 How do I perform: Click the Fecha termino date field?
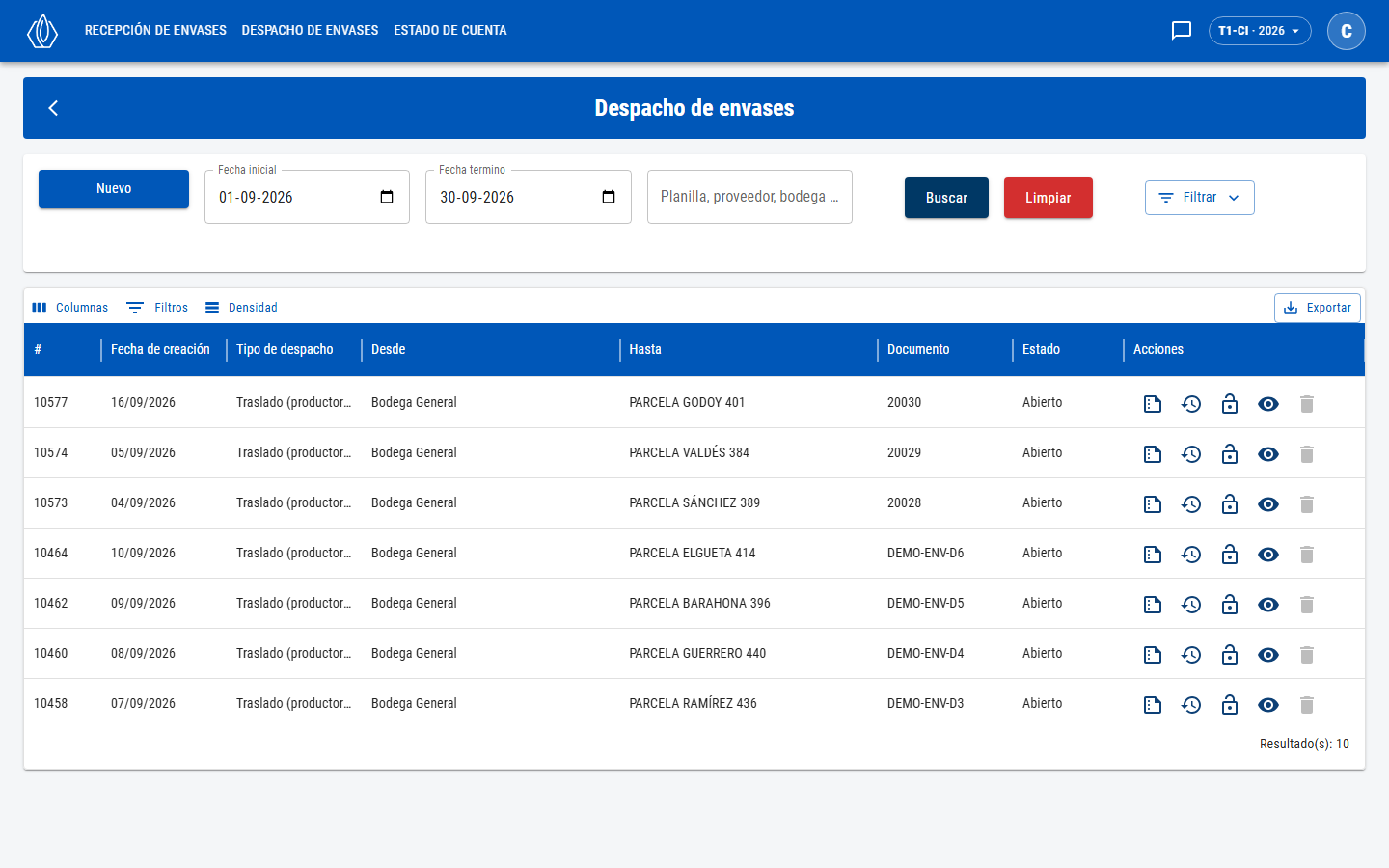click(x=529, y=197)
